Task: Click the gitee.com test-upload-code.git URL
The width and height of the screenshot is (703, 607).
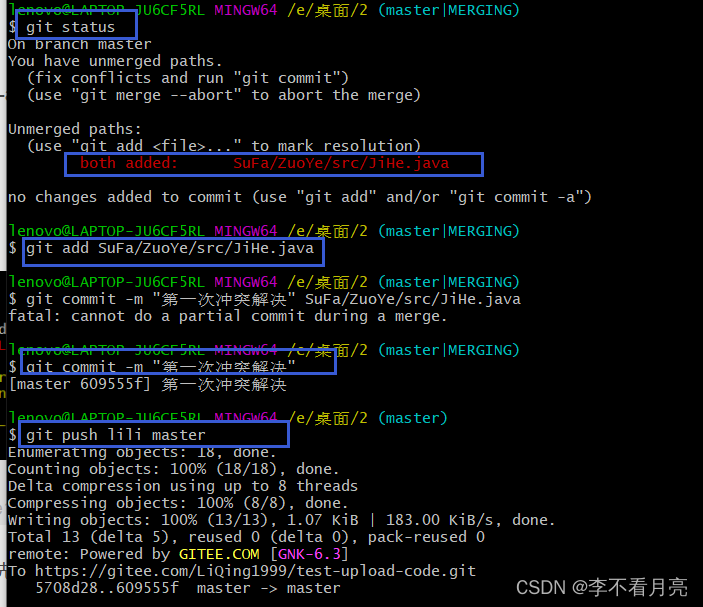Action: tap(255, 571)
